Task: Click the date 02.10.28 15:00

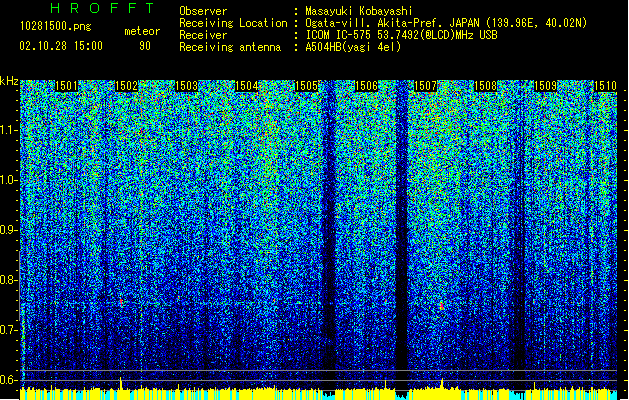Action: [61, 46]
